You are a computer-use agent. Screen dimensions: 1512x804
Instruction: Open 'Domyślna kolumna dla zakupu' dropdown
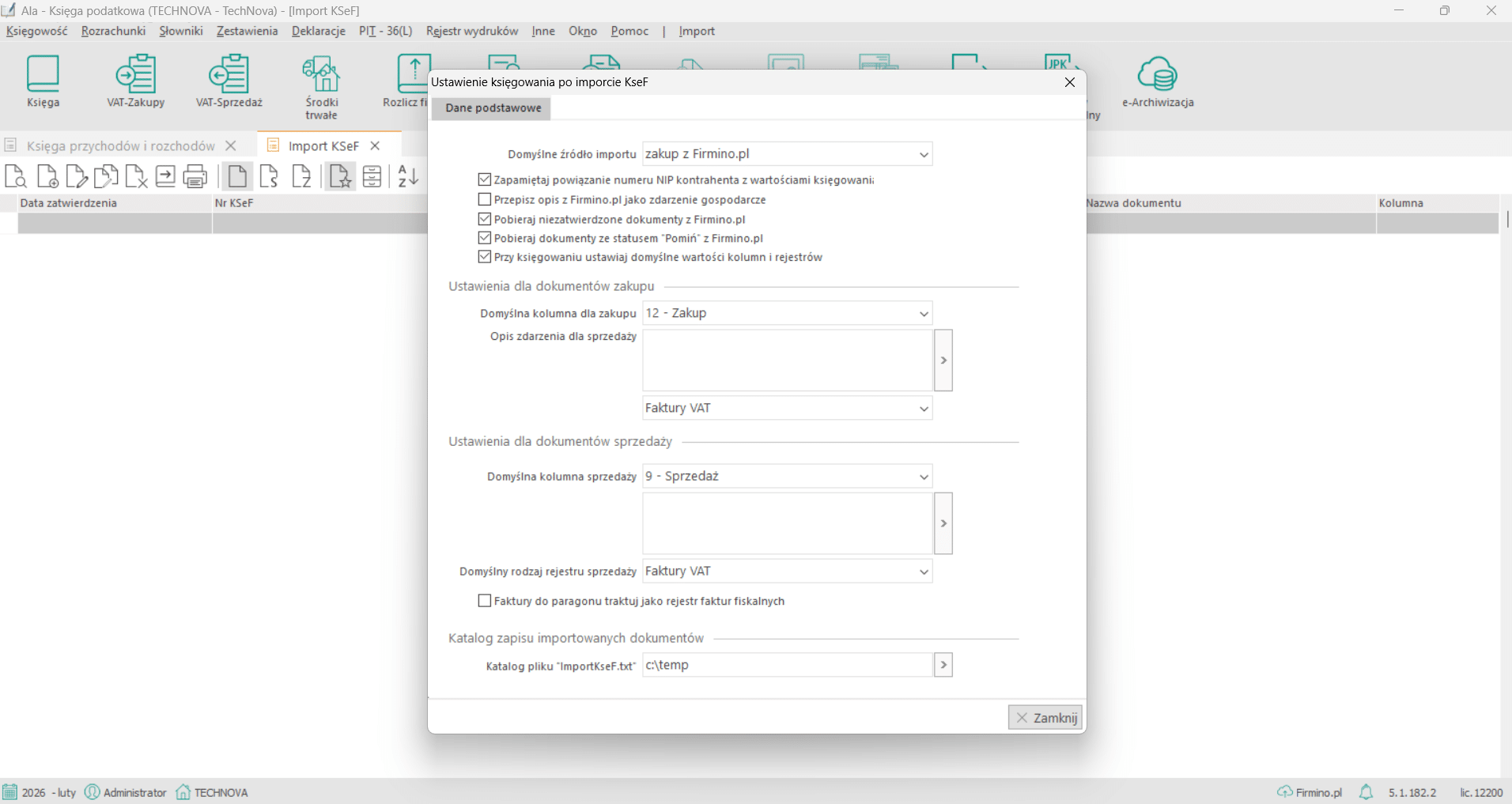click(923, 313)
